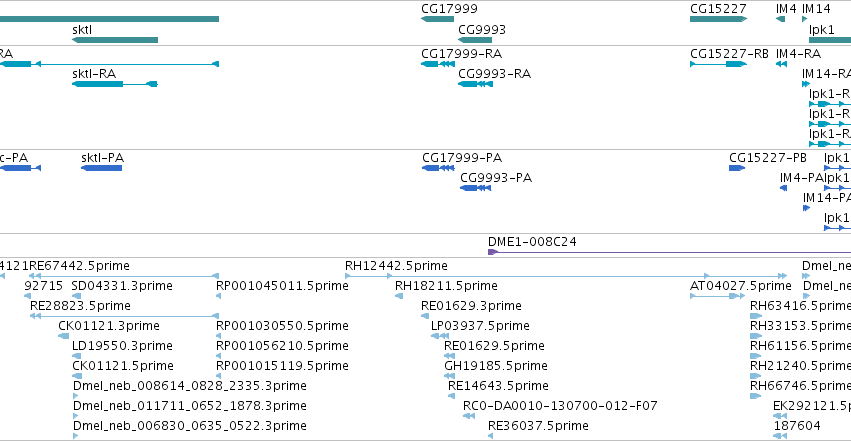The height and width of the screenshot is (441, 851).
Task: Click the sktl gene bar
Action: pos(115,40)
